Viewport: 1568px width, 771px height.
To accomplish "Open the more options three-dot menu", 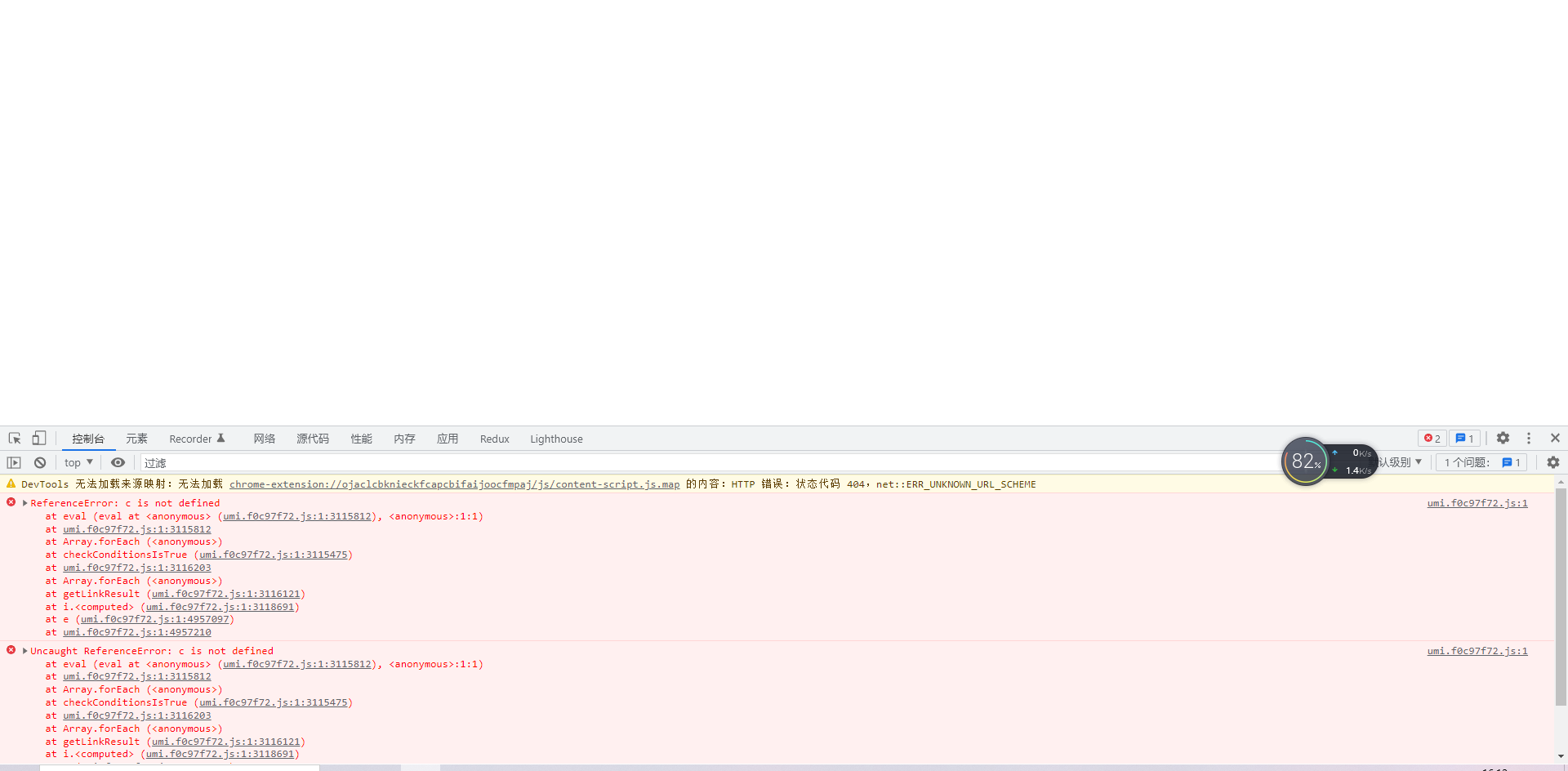I will pos(1529,439).
